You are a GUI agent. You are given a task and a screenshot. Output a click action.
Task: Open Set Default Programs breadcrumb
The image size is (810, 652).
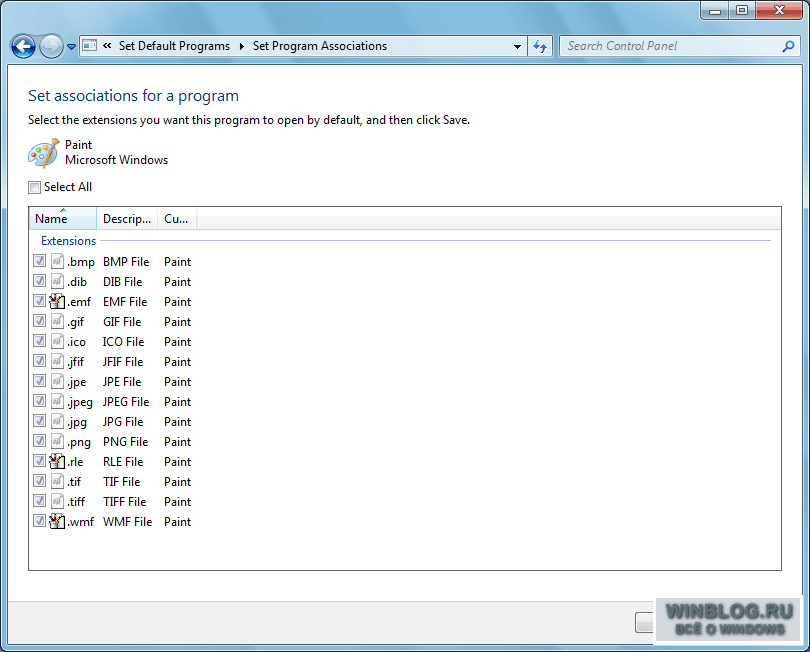coord(174,46)
